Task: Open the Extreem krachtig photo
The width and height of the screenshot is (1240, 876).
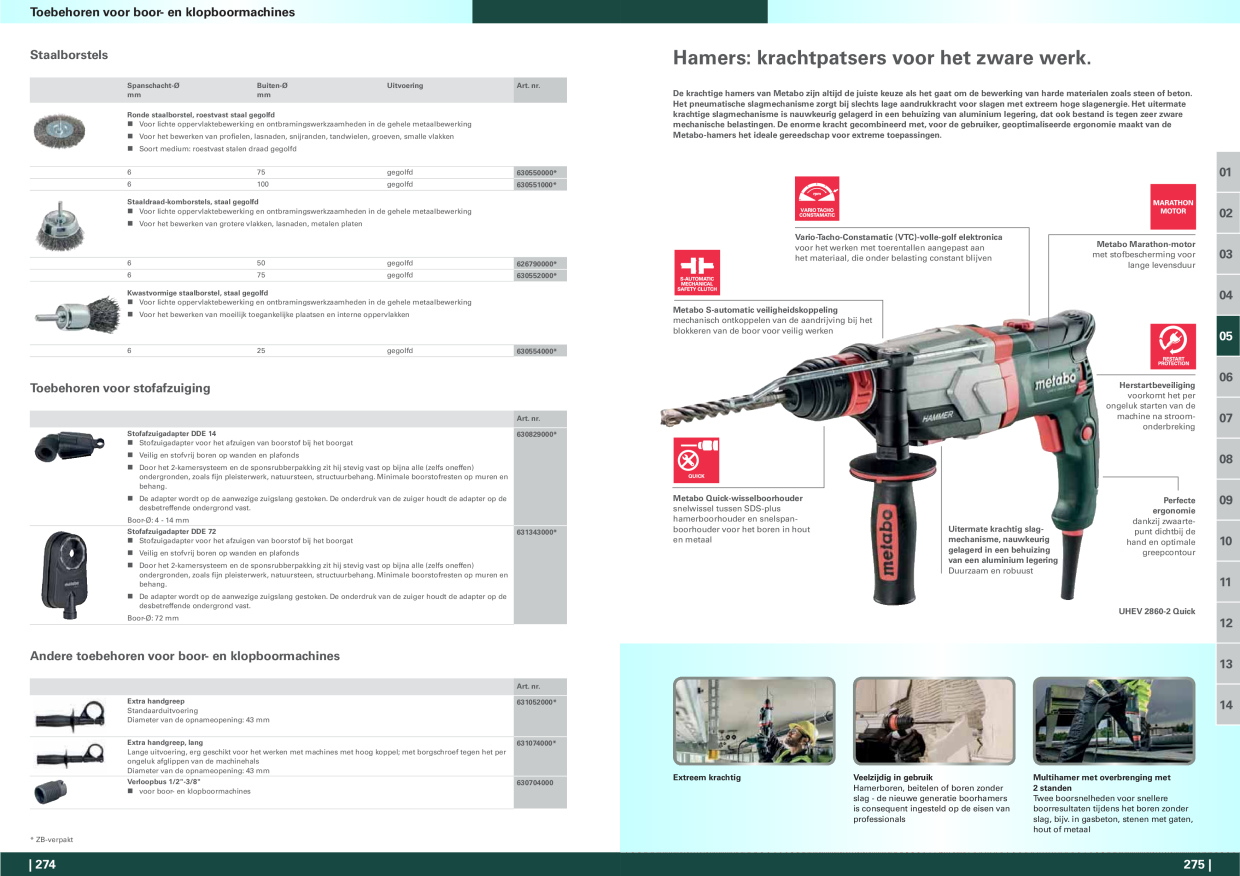Action: pyautogui.click(x=754, y=721)
